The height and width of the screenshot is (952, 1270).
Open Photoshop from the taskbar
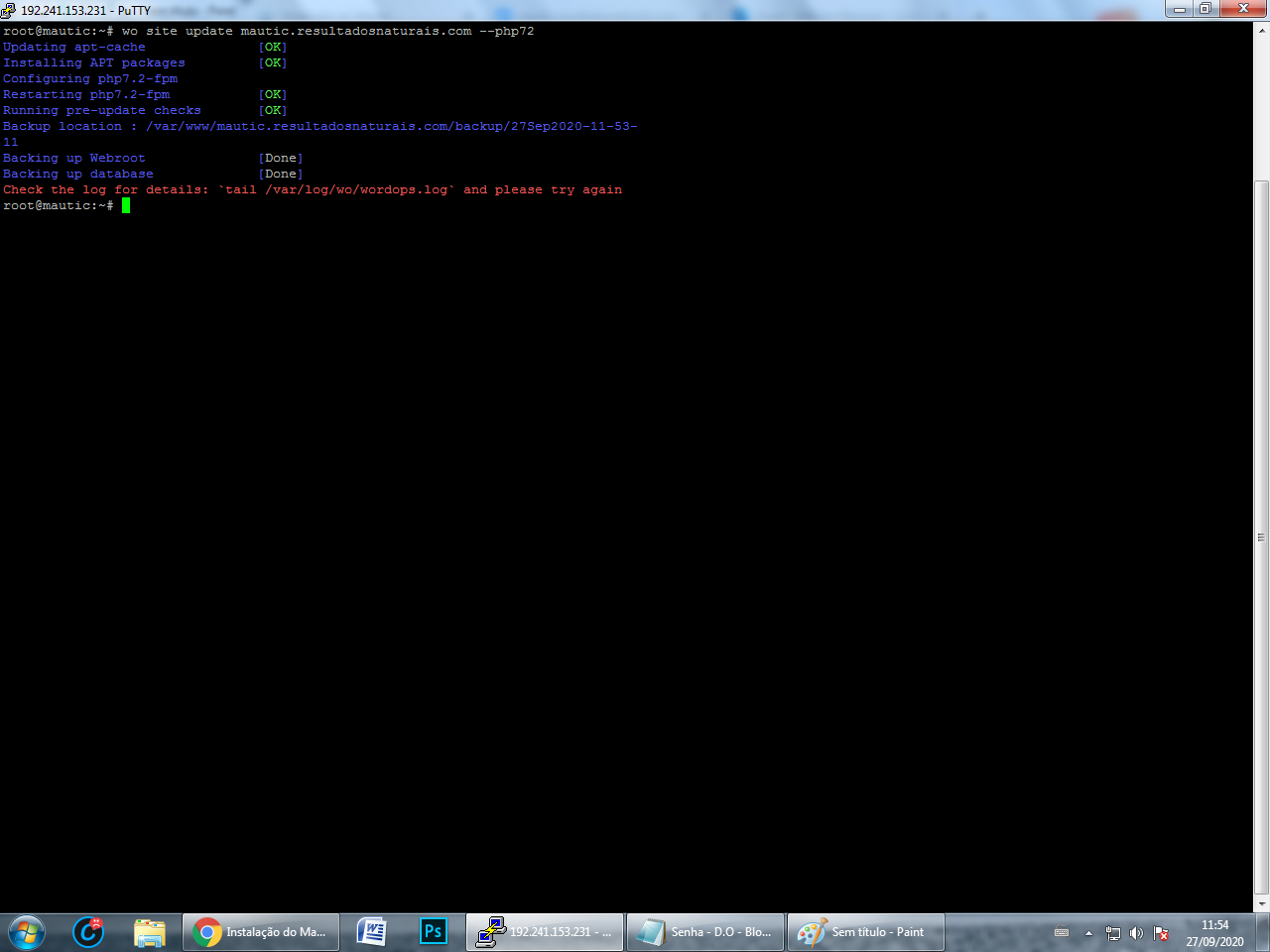pos(433,932)
